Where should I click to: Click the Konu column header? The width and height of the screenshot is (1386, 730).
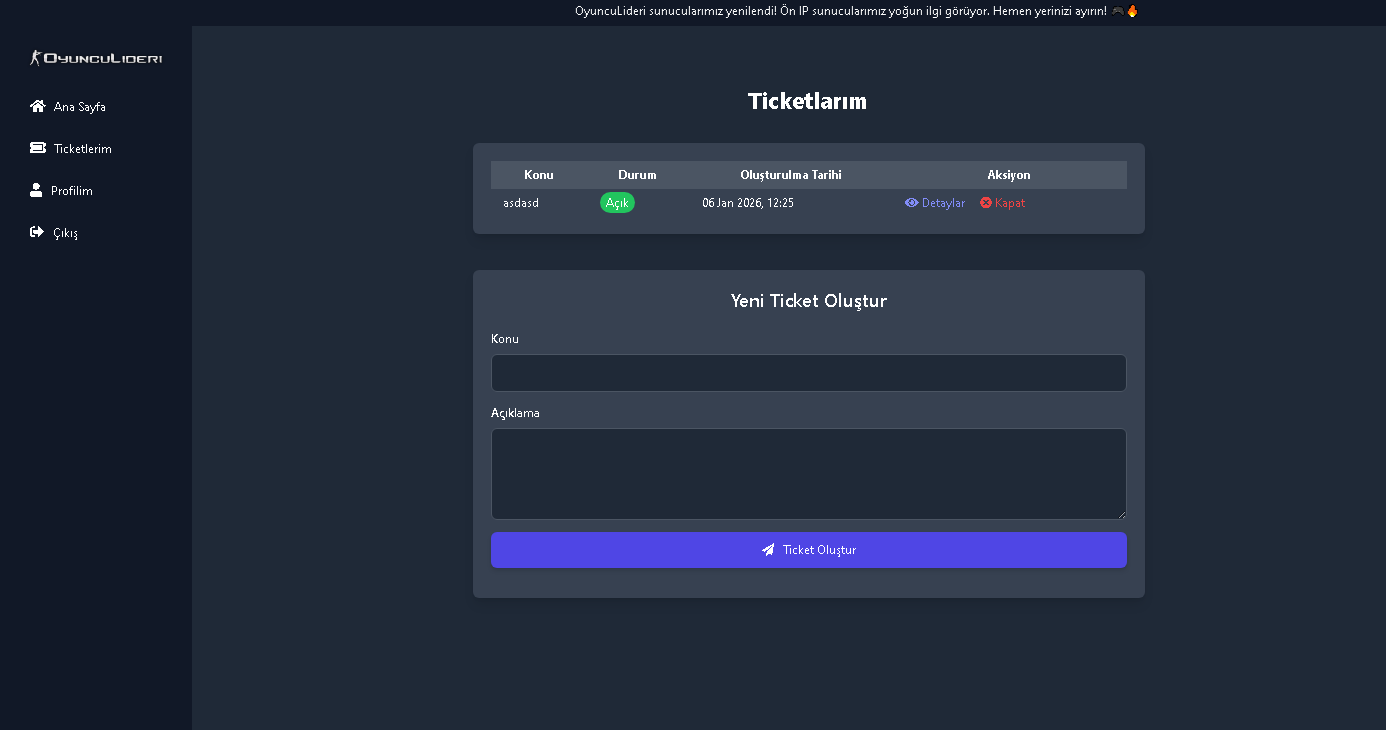[x=539, y=175]
